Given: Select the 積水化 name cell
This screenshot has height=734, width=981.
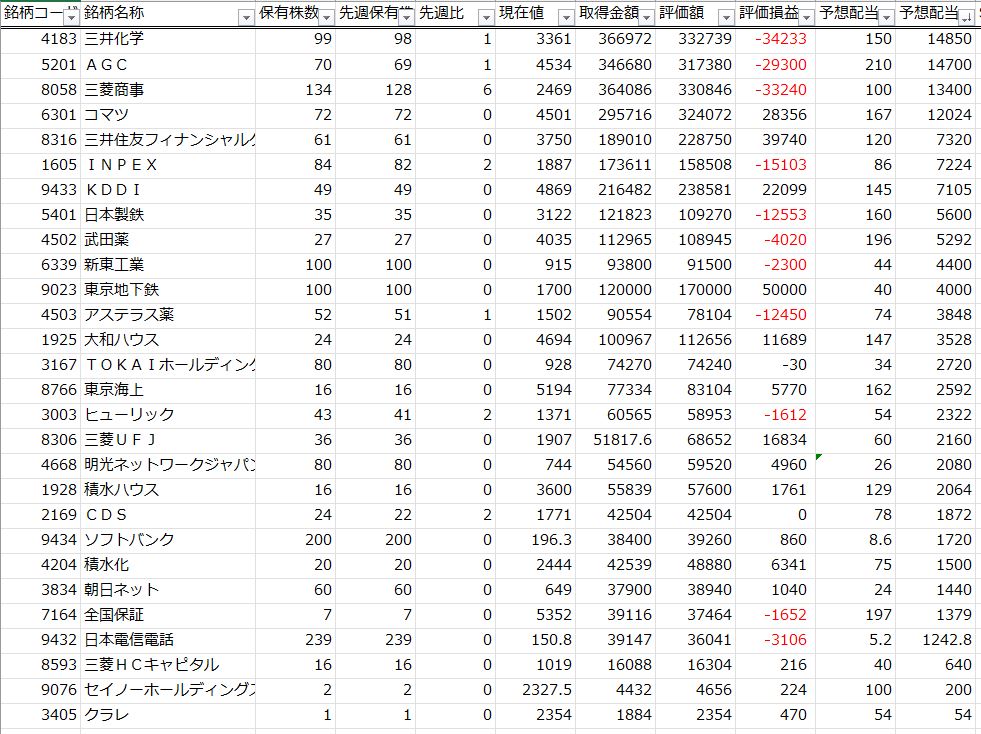Looking at the screenshot, I should pos(168,565).
